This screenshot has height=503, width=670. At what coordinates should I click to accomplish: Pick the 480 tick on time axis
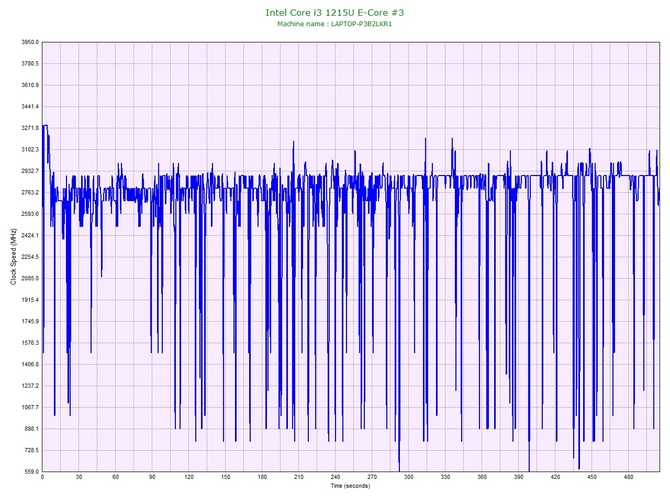click(x=629, y=477)
